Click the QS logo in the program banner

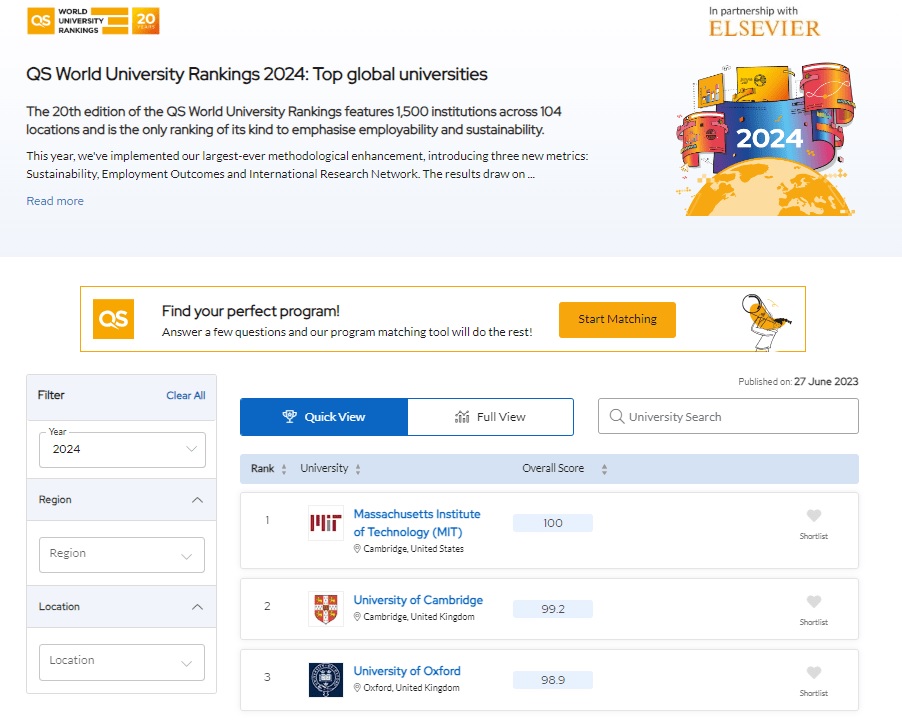click(x=113, y=319)
